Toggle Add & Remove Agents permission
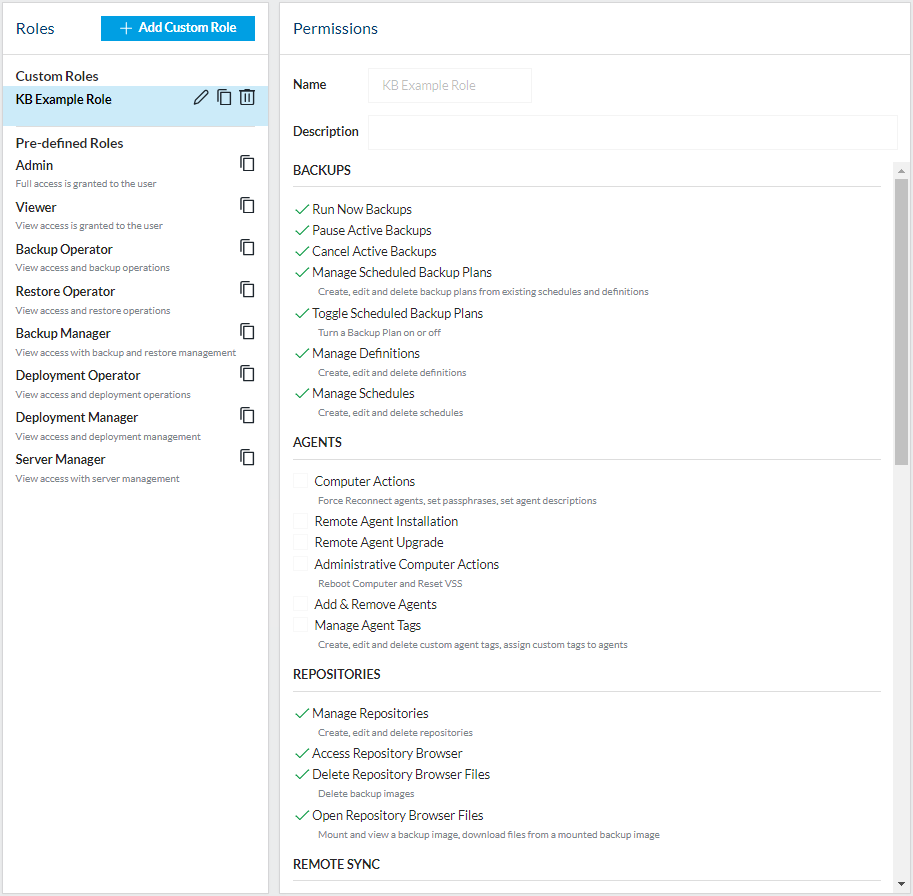 (301, 604)
